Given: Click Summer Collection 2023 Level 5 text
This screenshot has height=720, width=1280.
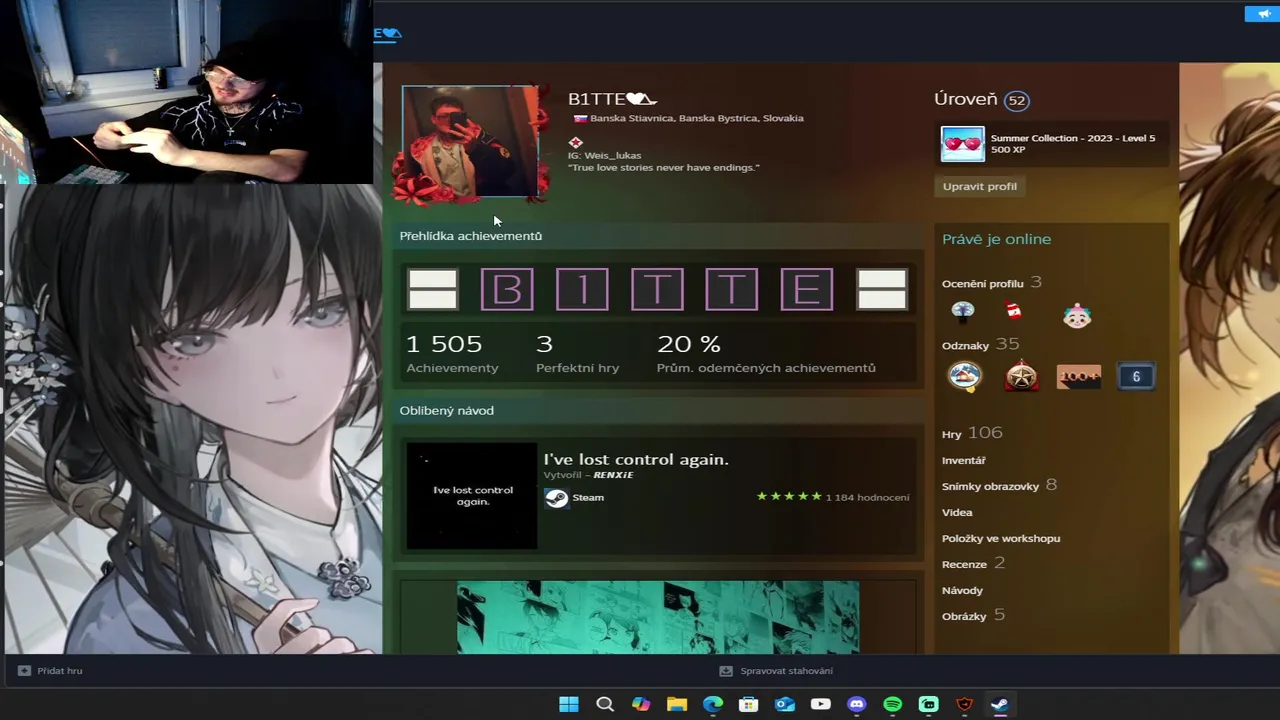Looking at the screenshot, I should pos(1073,138).
